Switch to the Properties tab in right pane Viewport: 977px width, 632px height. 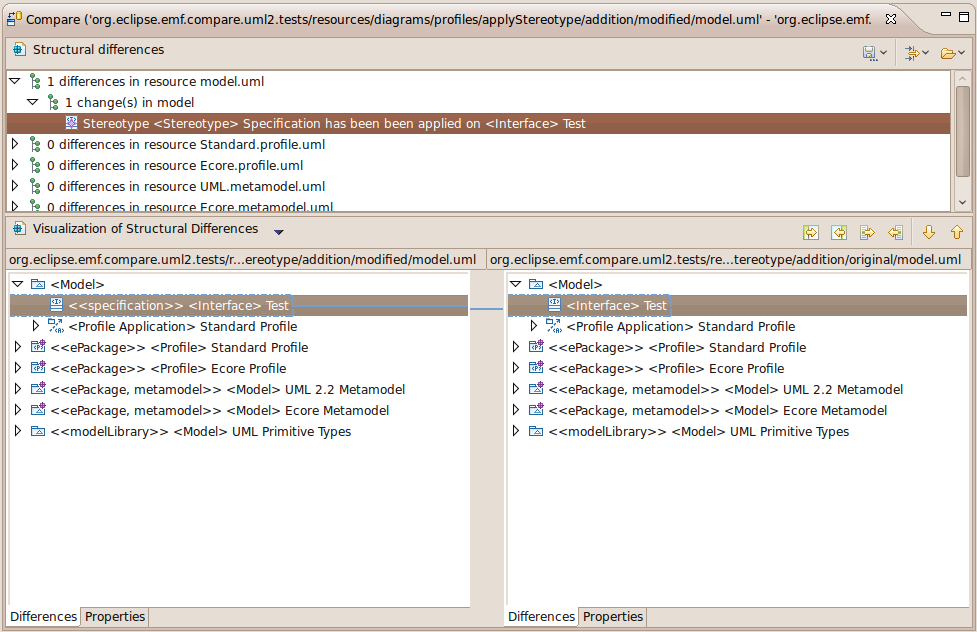click(612, 616)
